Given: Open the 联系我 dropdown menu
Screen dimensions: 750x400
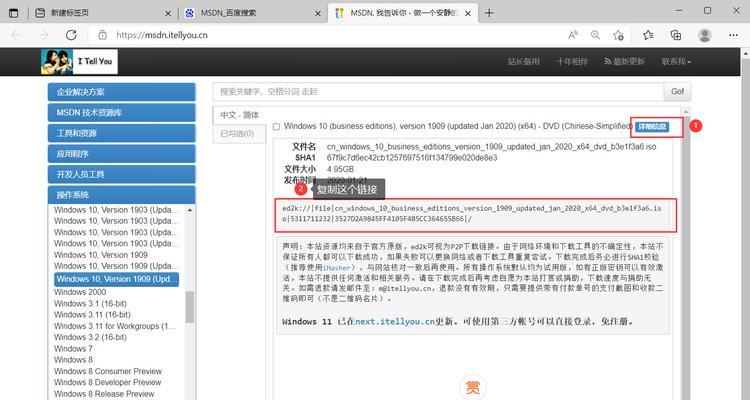Looking at the screenshot, I should point(676,61).
